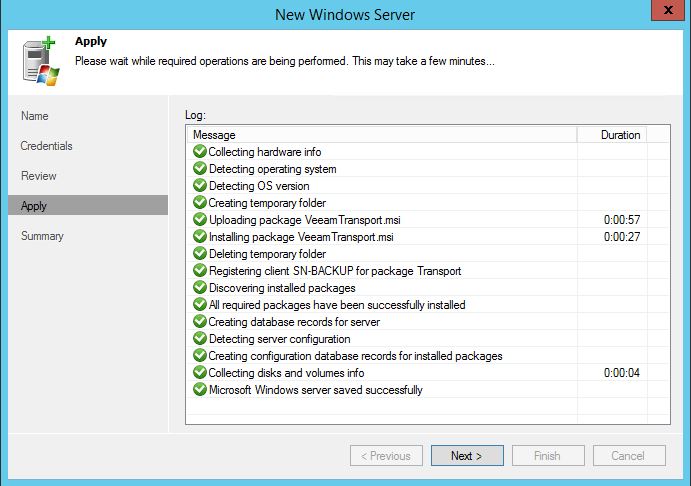Close the New Windows Server dialog

(669, 10)
